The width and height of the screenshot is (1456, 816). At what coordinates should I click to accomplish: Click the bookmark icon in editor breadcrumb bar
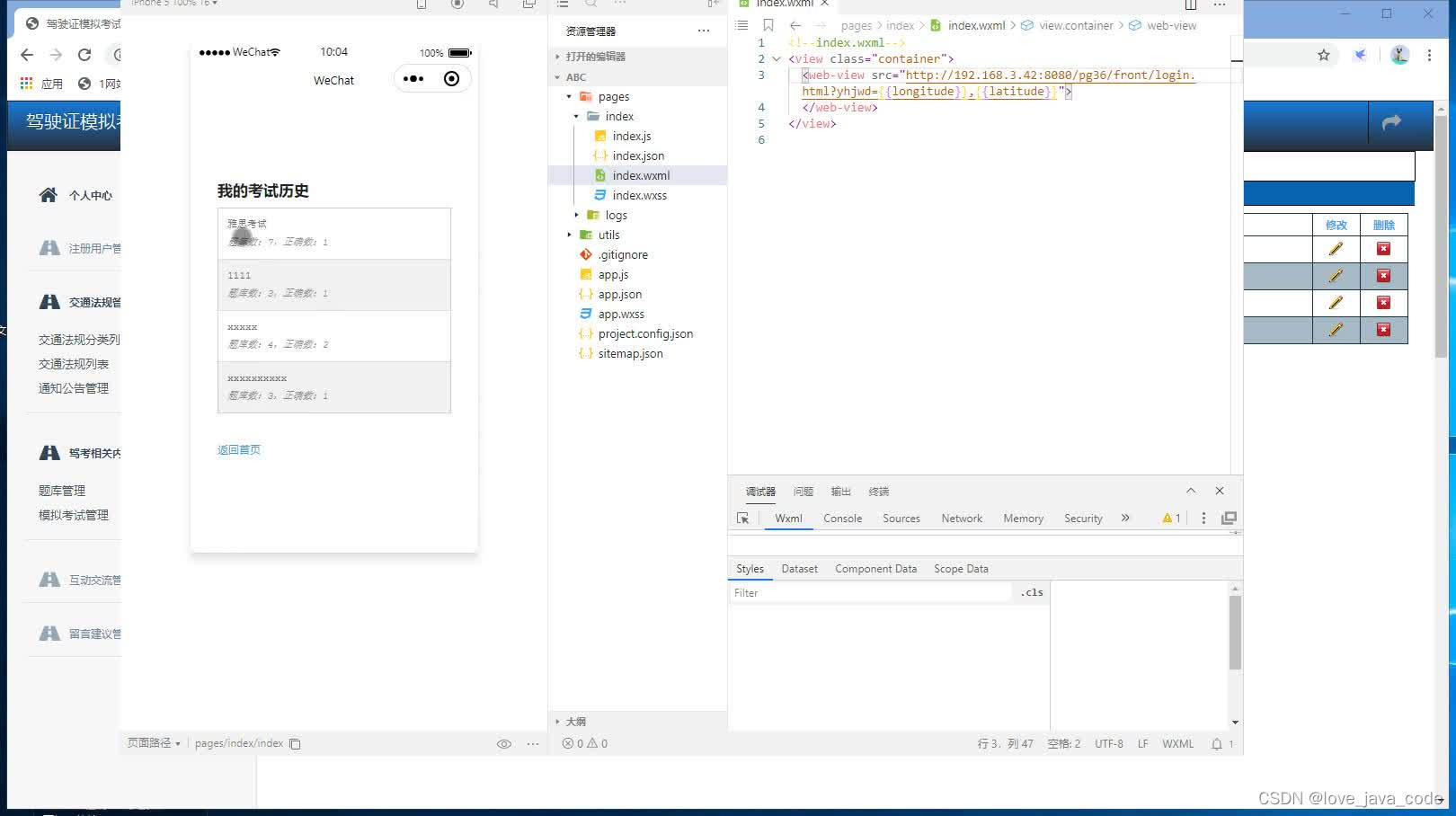(x=768, y=25)
